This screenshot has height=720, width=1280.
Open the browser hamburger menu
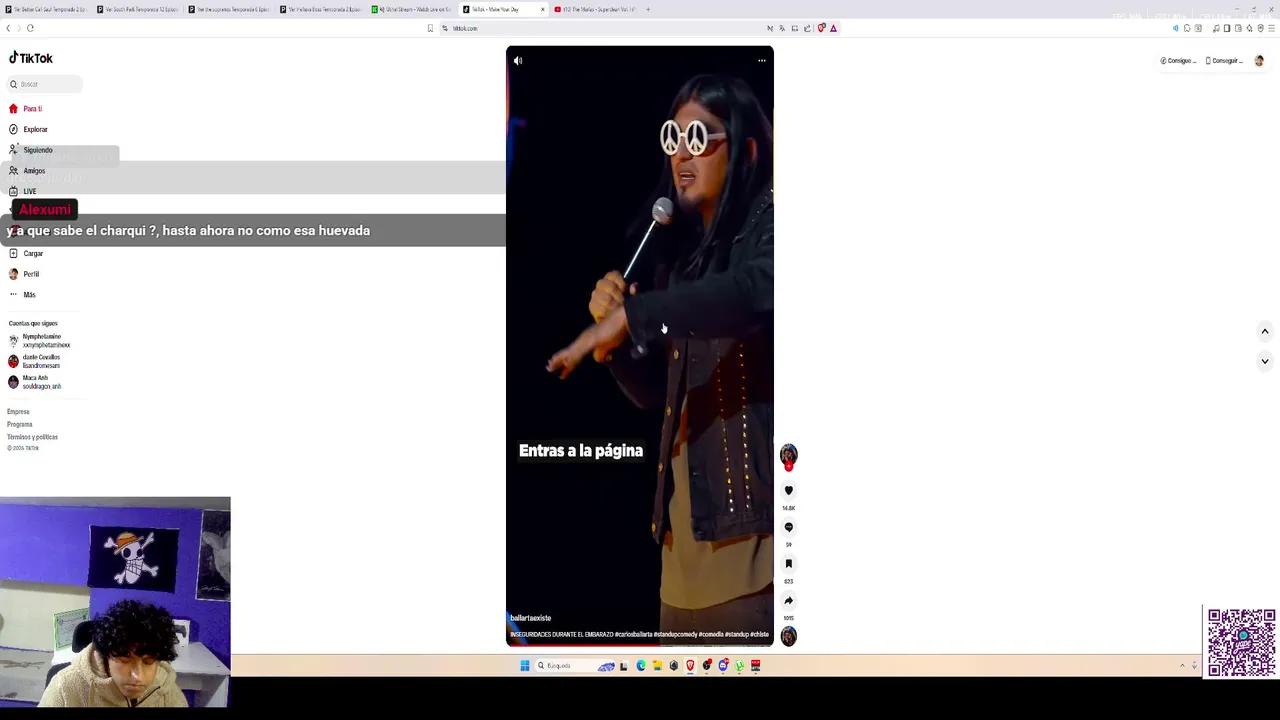pos(1271,28)
